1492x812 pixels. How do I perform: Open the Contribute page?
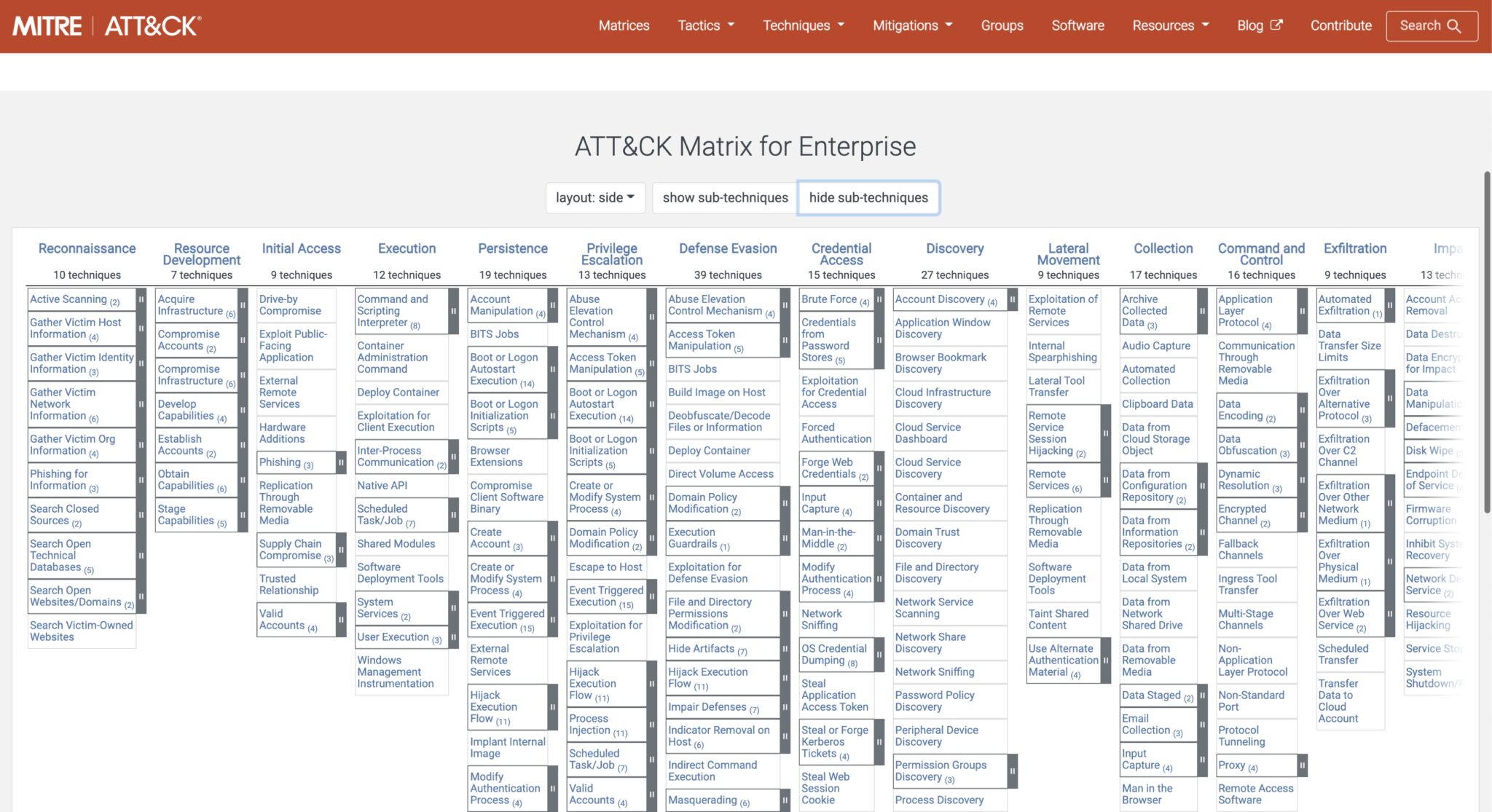click(1340, 25)
